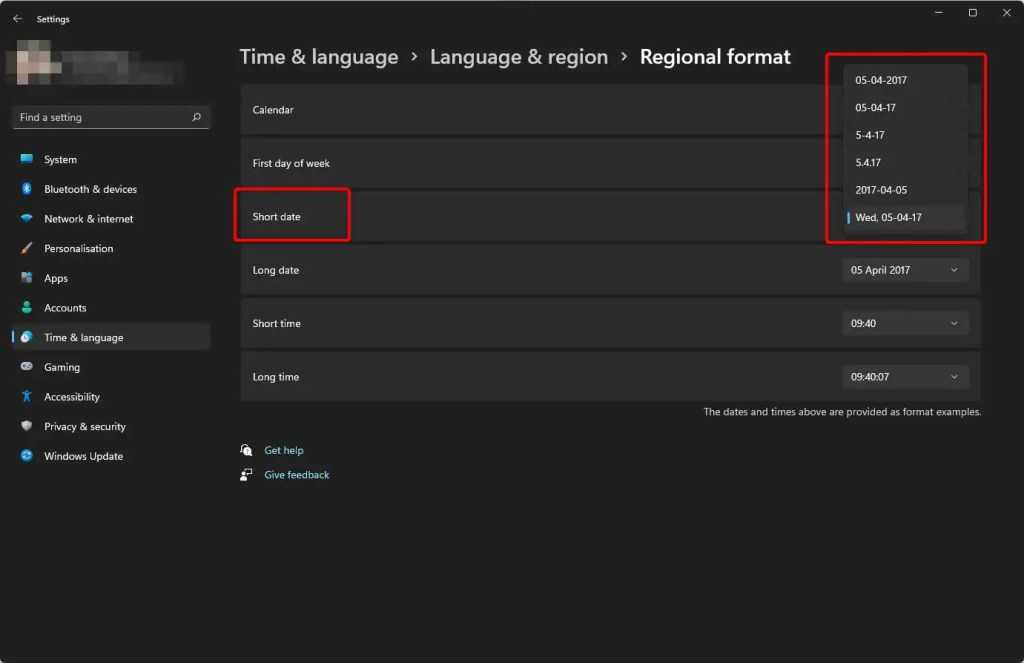
Task: Expand the Long date dropdown
Action: point(905,270)
